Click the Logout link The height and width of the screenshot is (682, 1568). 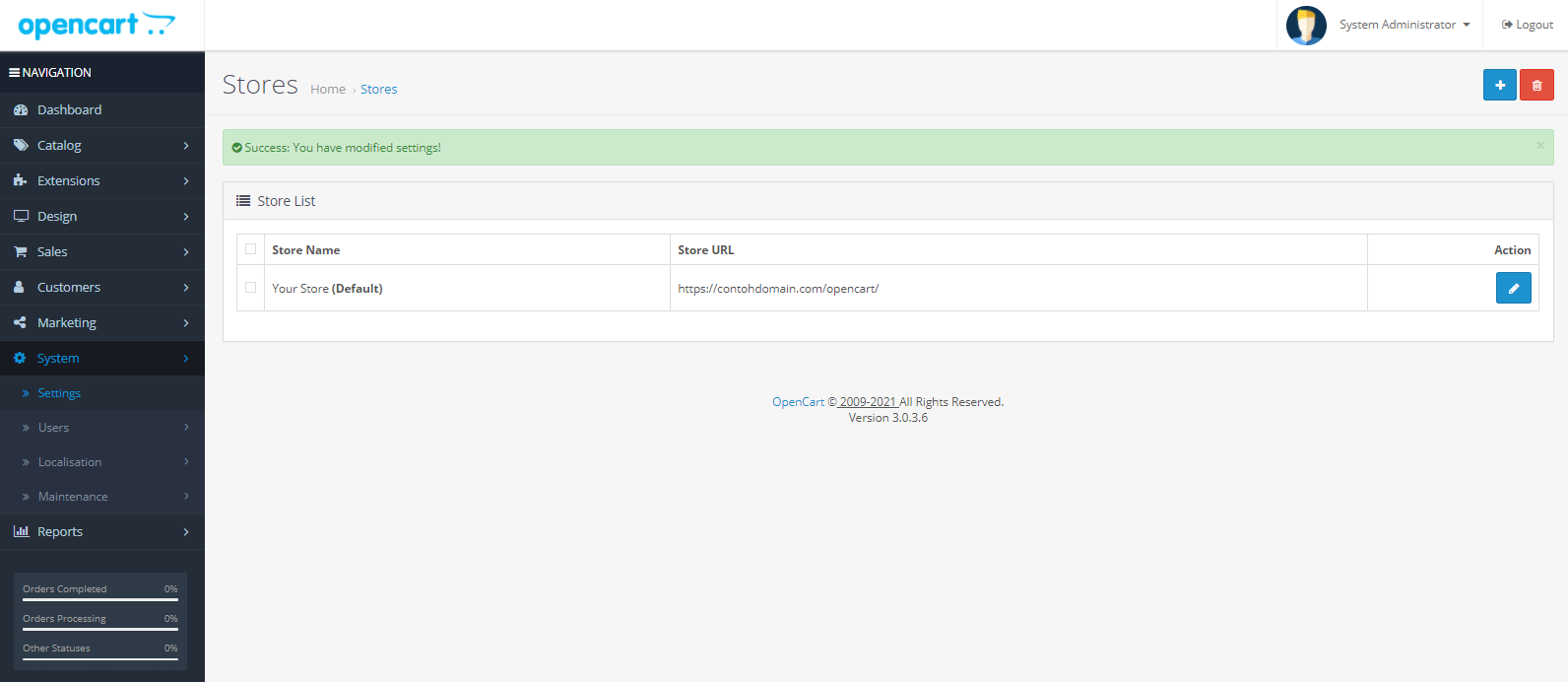click(1527, 25)
